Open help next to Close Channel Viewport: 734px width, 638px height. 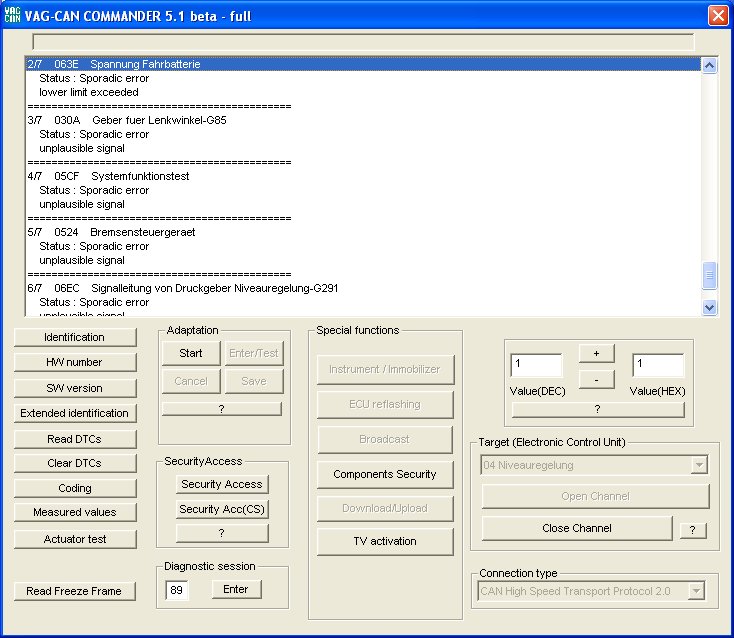point(693,530)
